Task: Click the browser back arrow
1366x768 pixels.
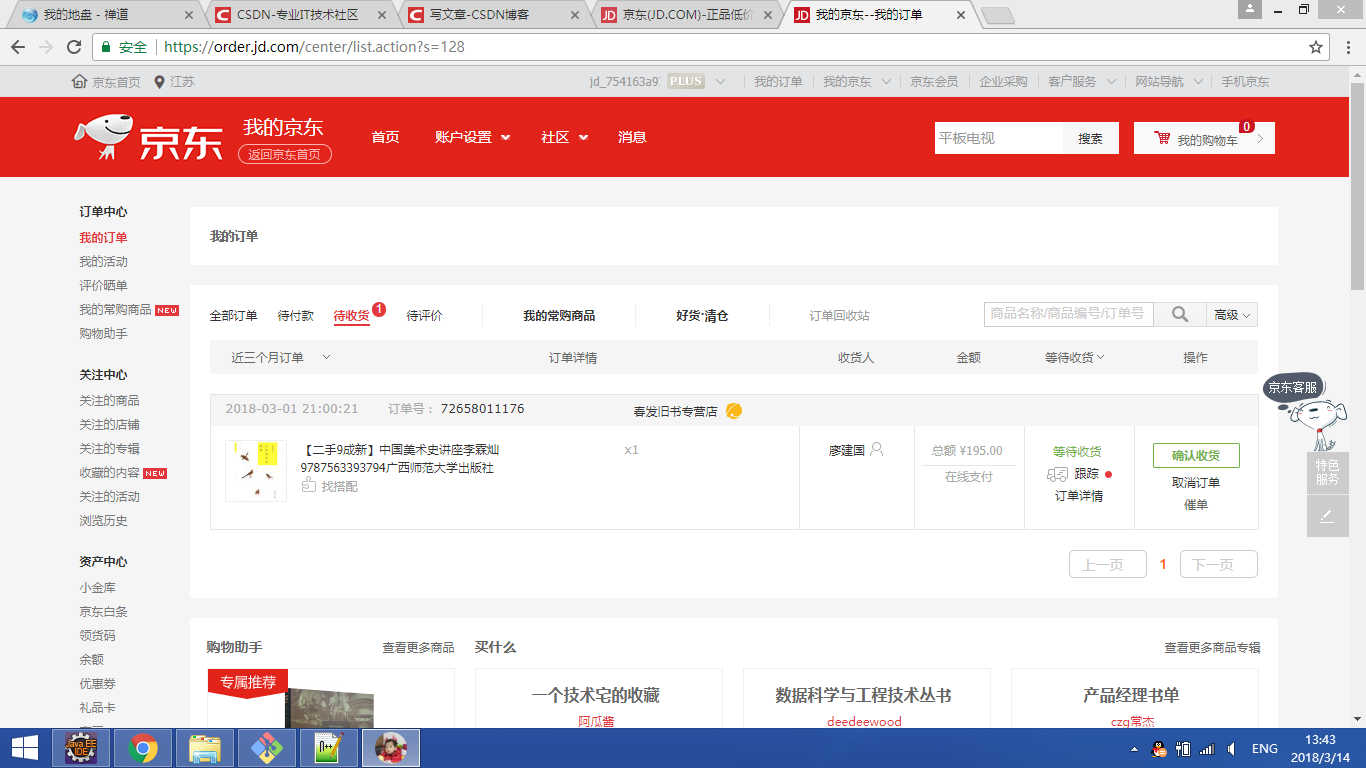Action: [x=18, y=47]
